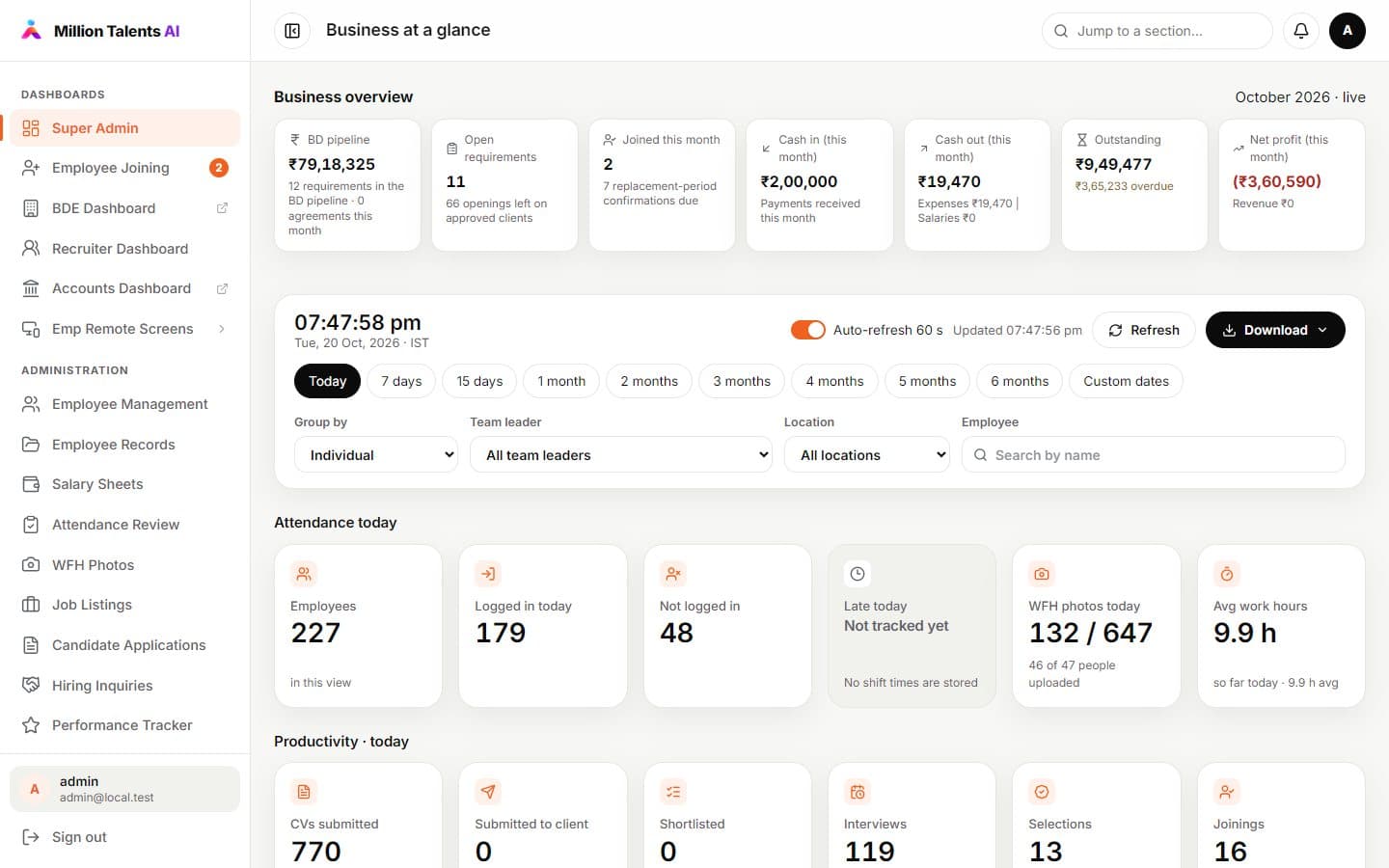Click the Candidate Applications document icon

tap(31, 645)
